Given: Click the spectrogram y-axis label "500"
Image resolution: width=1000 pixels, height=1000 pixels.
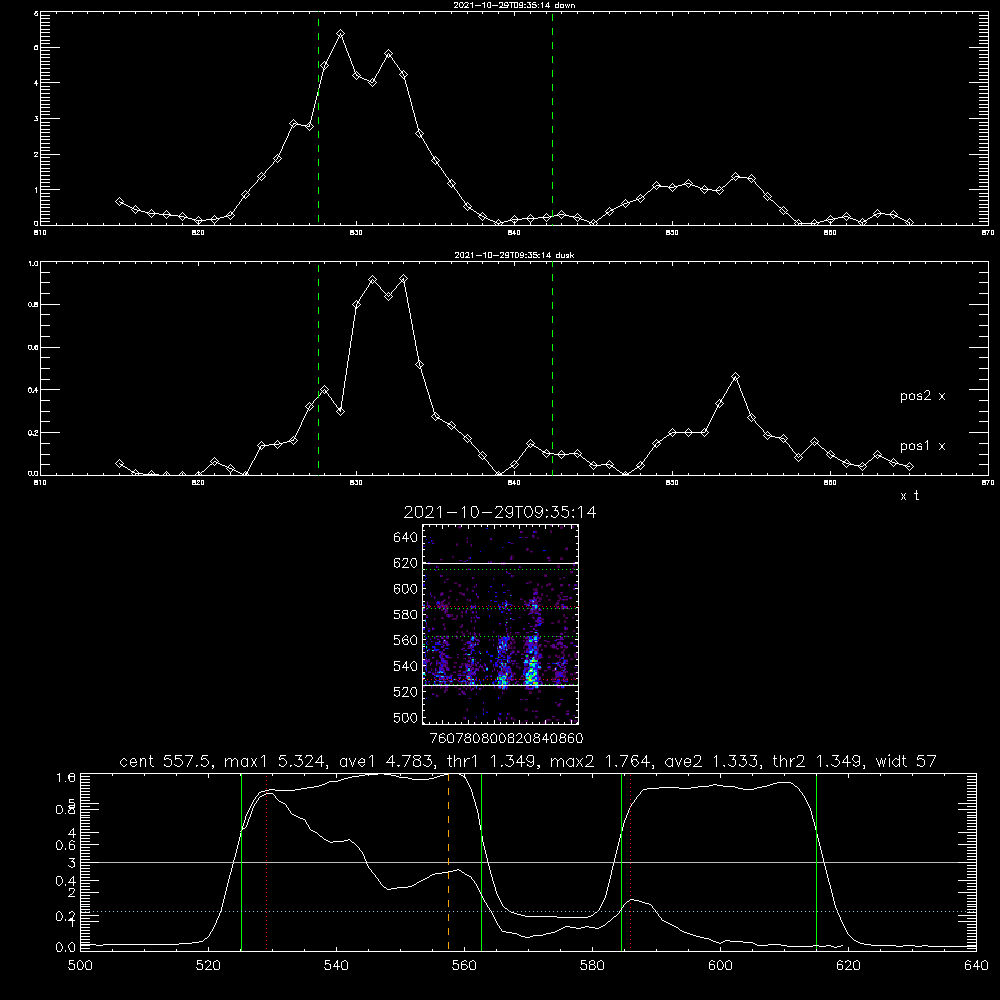Looking at the screenshot, I should pos(406,717).
